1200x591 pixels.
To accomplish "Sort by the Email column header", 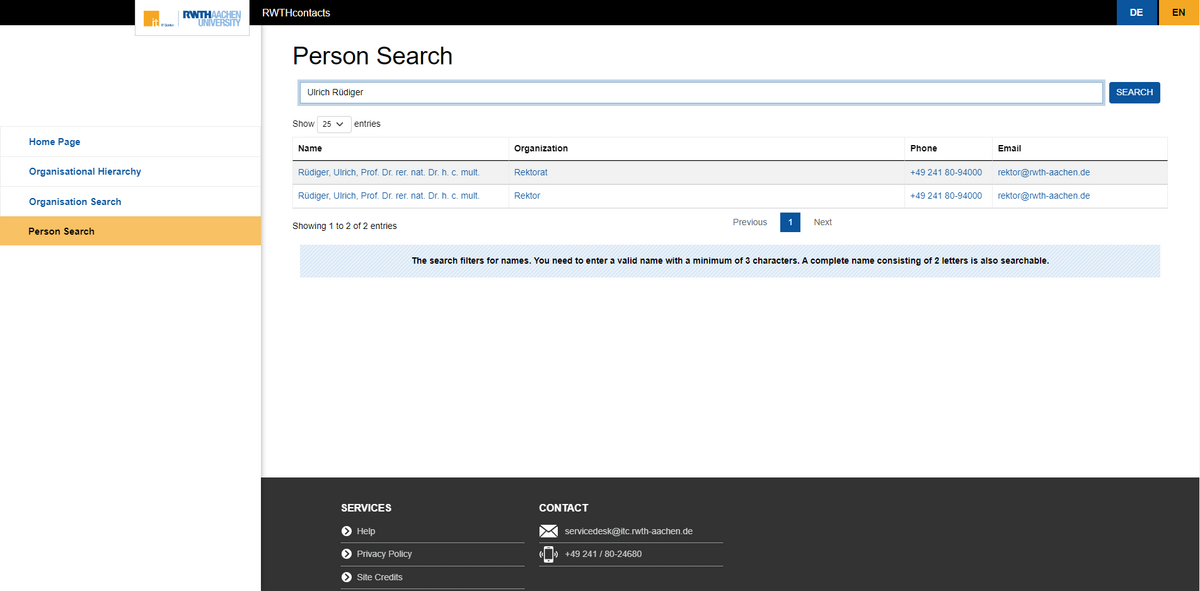I will [x=1079, y=149].
